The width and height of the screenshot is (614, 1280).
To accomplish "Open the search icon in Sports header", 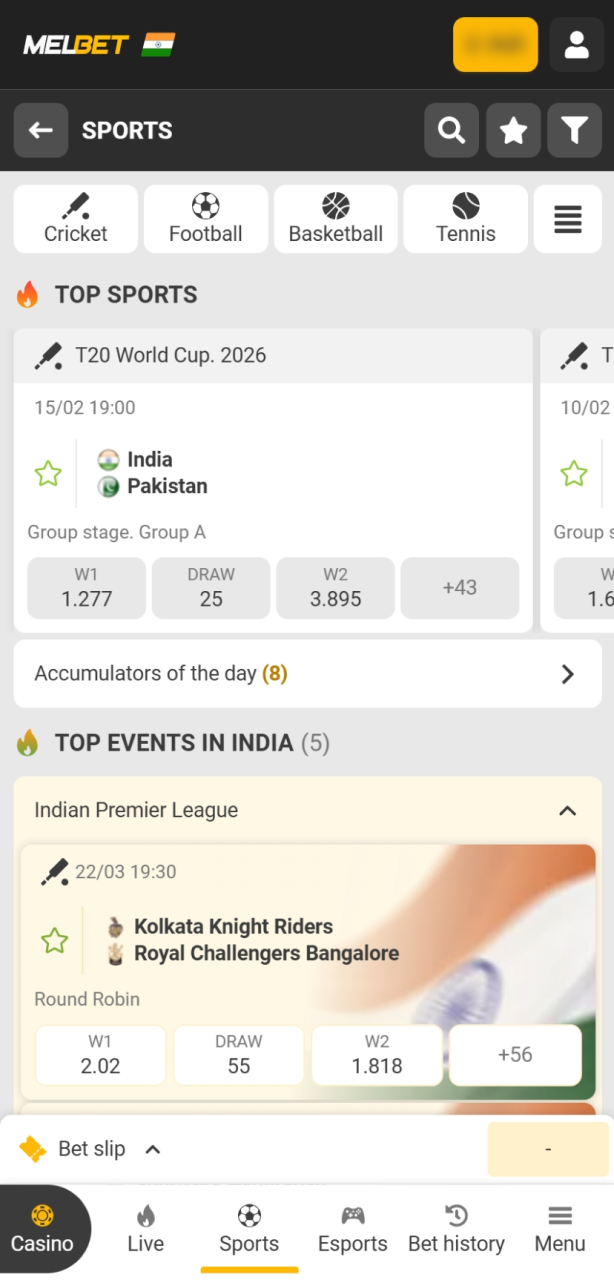I will [451, 130].
